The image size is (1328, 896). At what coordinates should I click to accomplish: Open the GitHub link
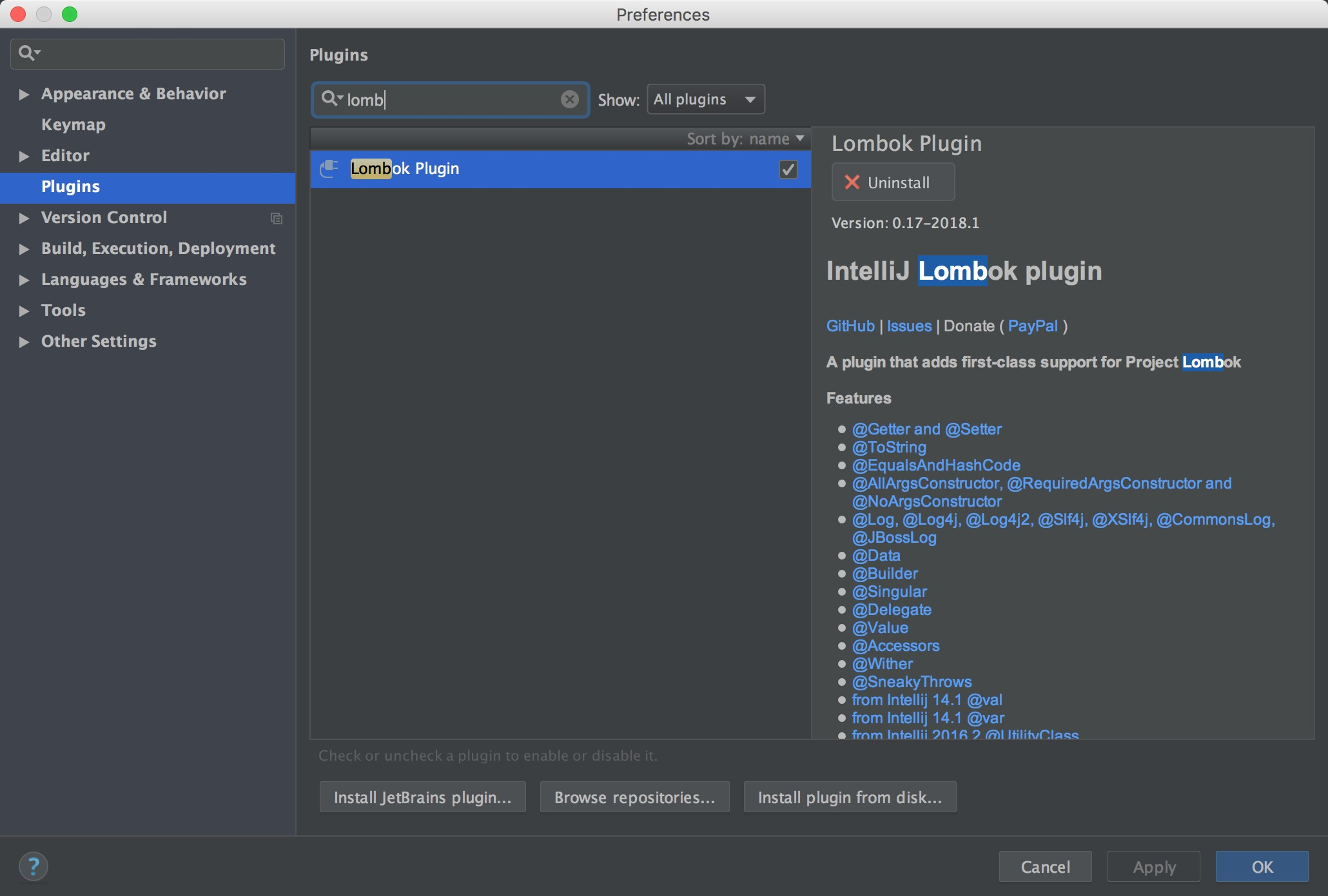point(850,326)
